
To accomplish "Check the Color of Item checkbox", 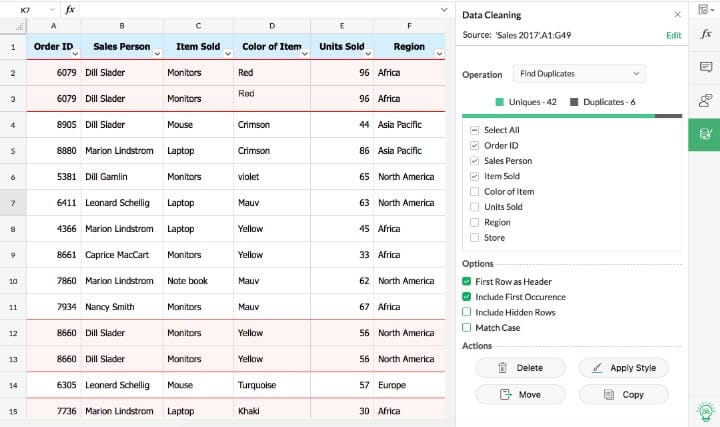I will point(474,191).
